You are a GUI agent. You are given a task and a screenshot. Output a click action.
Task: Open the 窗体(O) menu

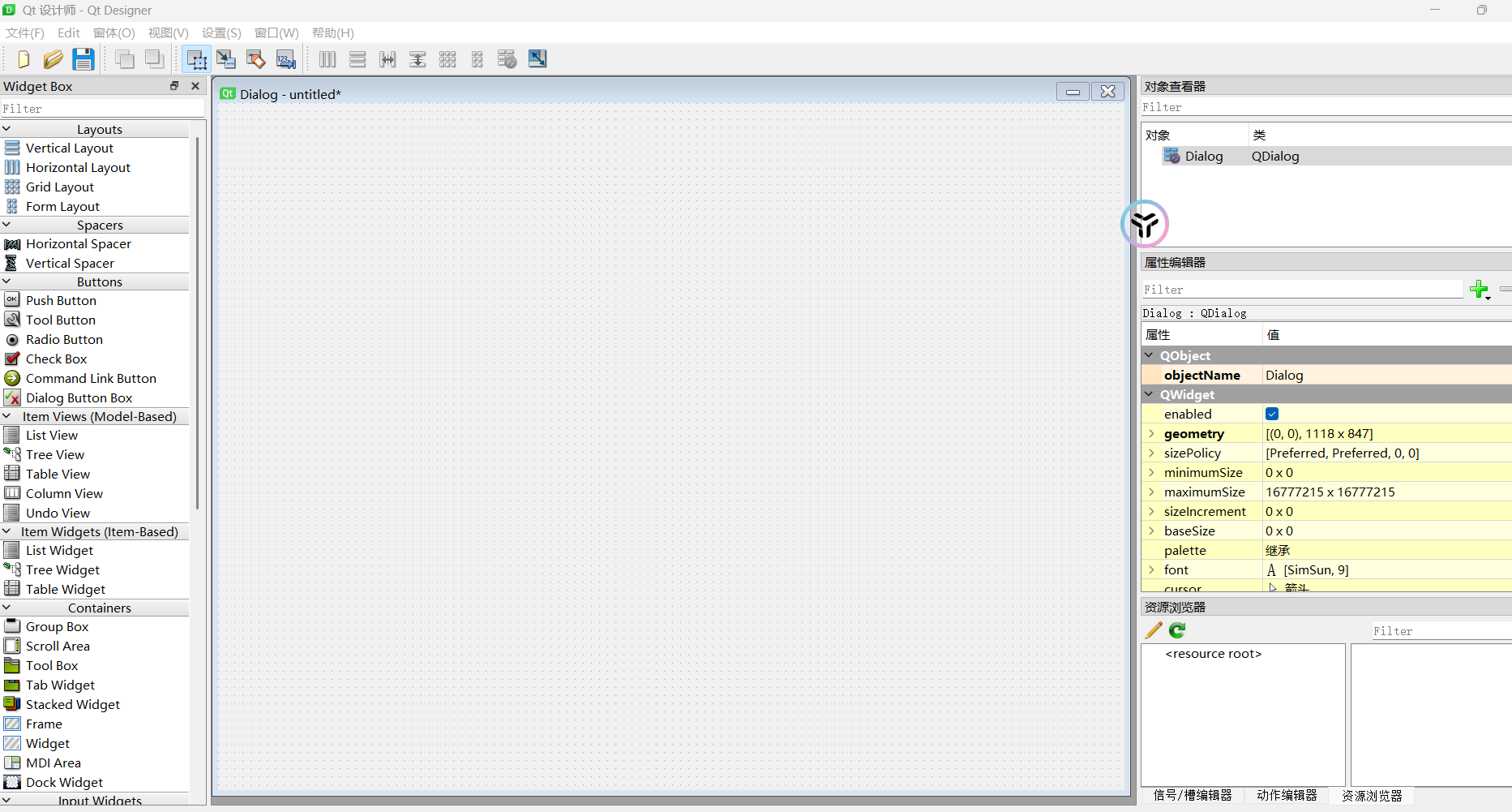[114, 33]
